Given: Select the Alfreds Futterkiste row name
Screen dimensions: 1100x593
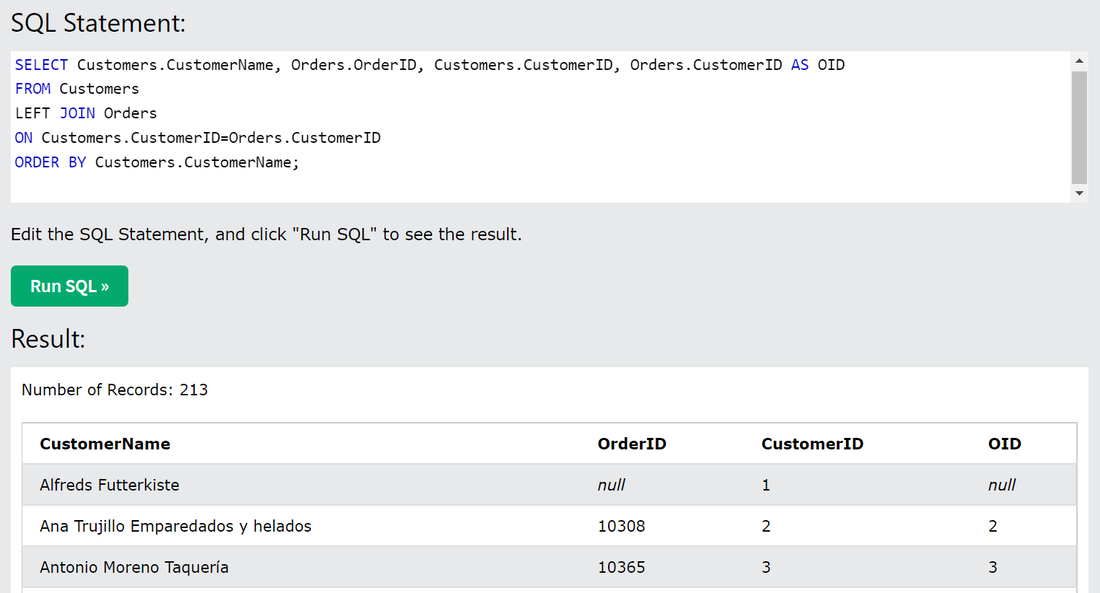Looking at the screenshot, I should [110, 485].
